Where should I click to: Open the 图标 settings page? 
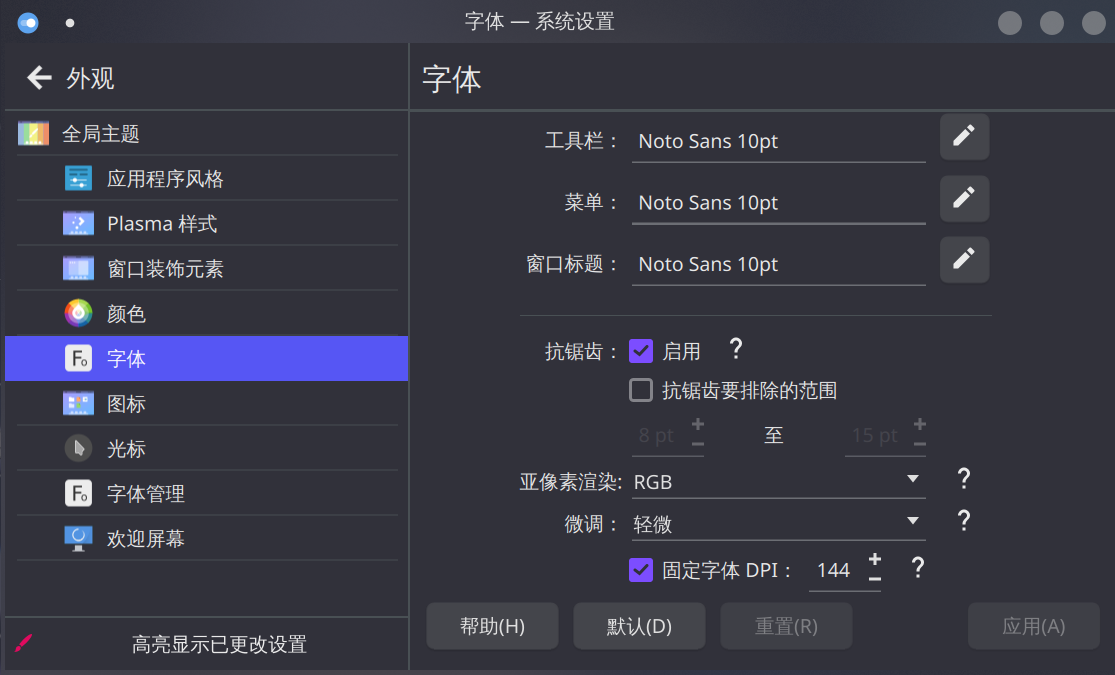coord(126,404)
